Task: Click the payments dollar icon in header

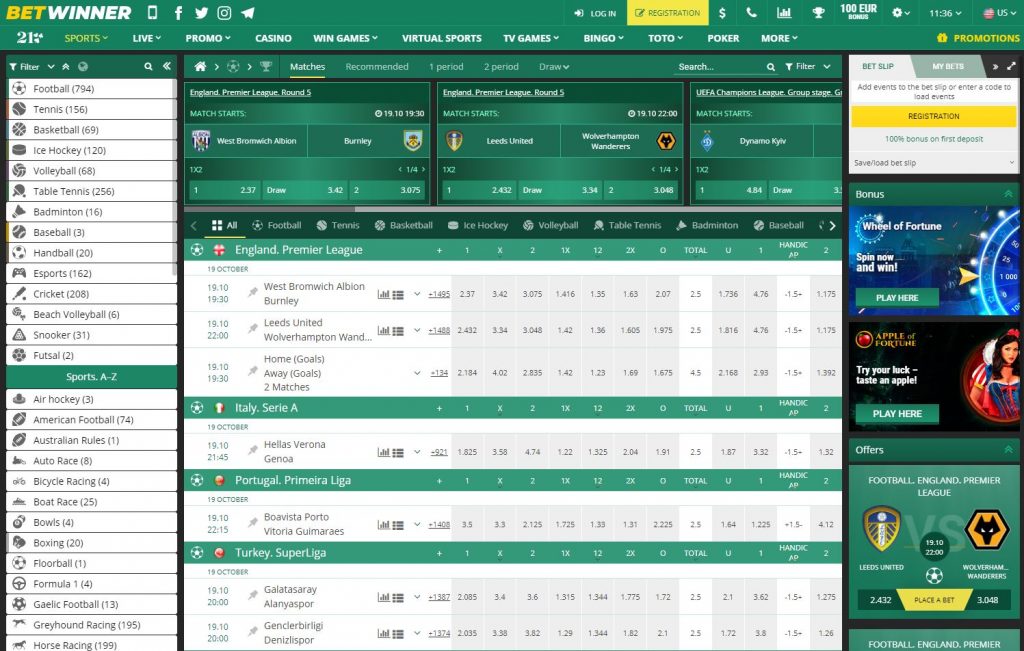Action: (x=724, y=13)
